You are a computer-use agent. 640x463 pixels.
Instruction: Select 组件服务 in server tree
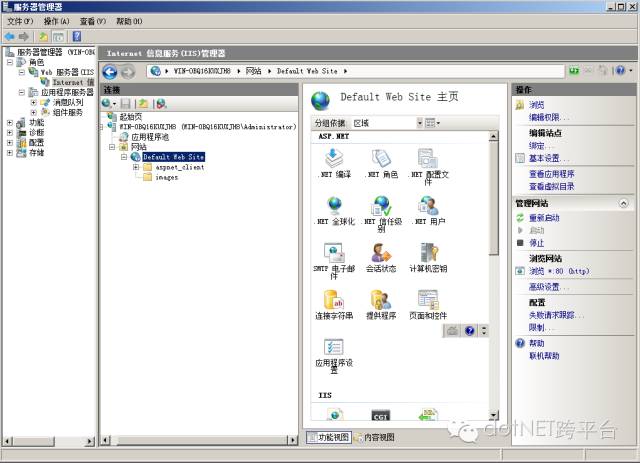click(68, 112)
